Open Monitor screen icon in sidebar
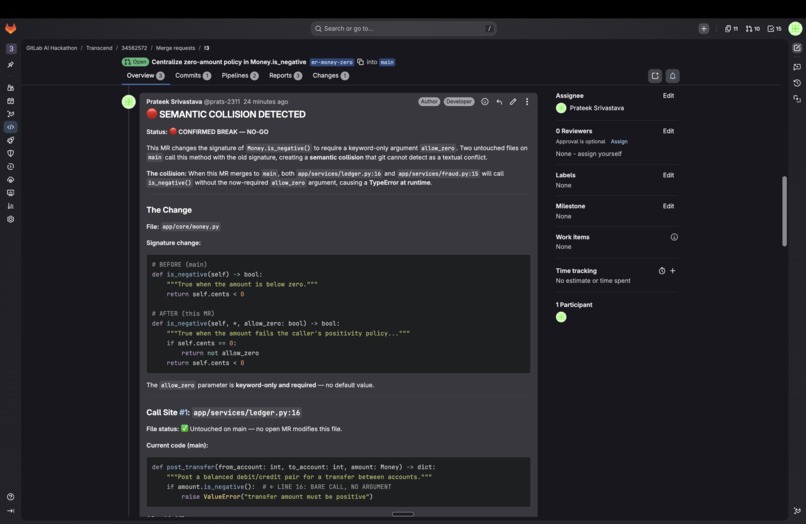The height and width of the screenshot is (524, 806). 10,193
